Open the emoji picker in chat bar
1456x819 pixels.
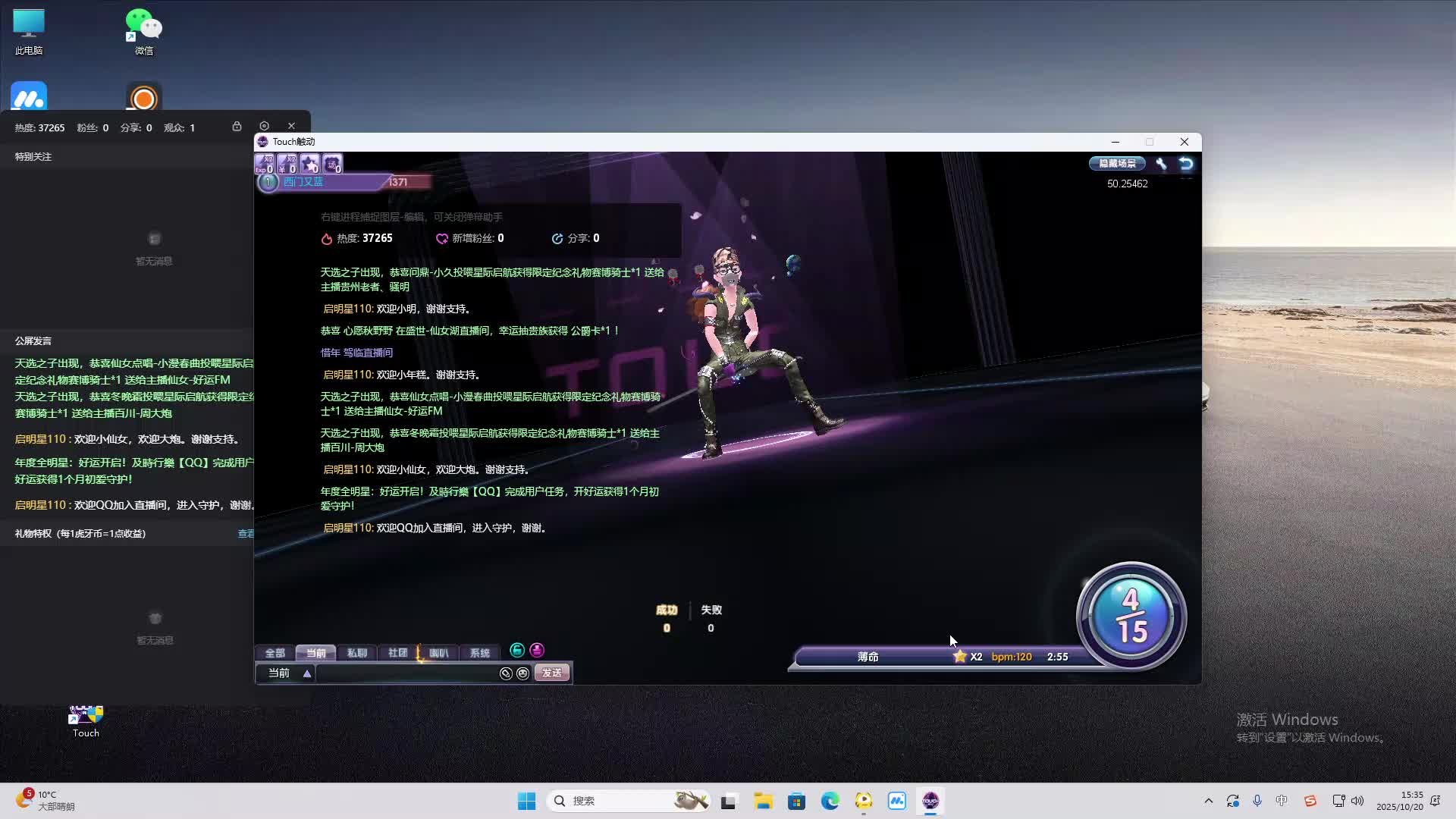(x=522, y=673)
